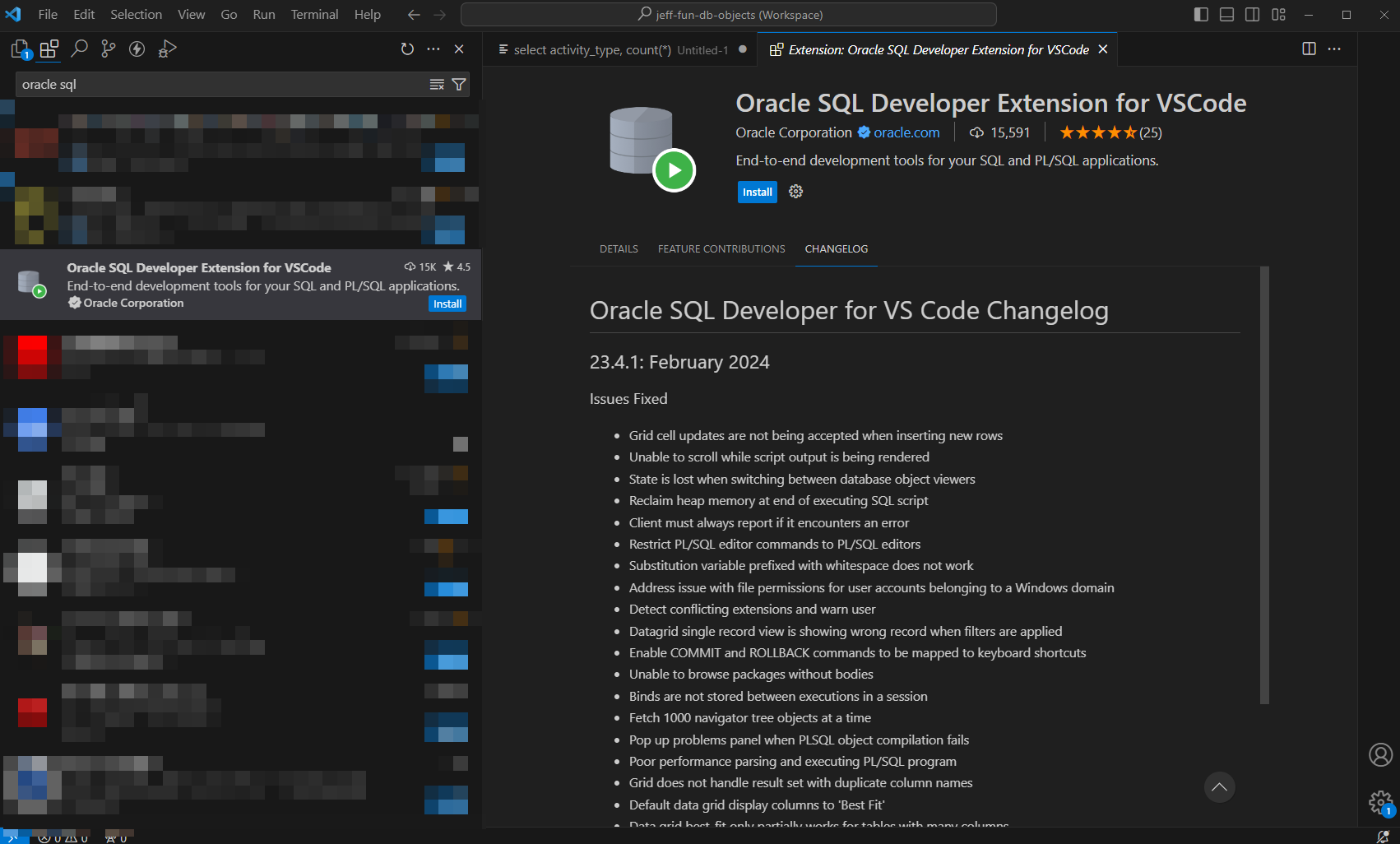The image size is (1400, 844).
Task: Close the extensions side panel
Action: point(459,49)
